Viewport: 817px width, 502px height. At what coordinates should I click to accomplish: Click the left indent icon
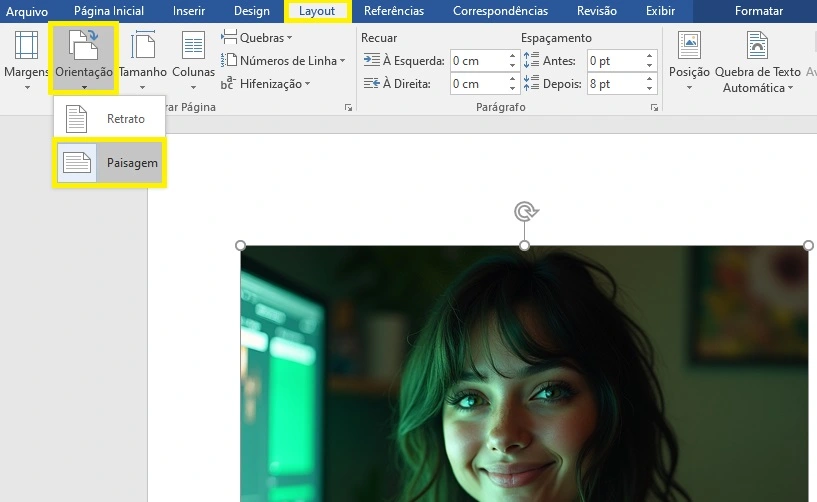tap(372, 60)
